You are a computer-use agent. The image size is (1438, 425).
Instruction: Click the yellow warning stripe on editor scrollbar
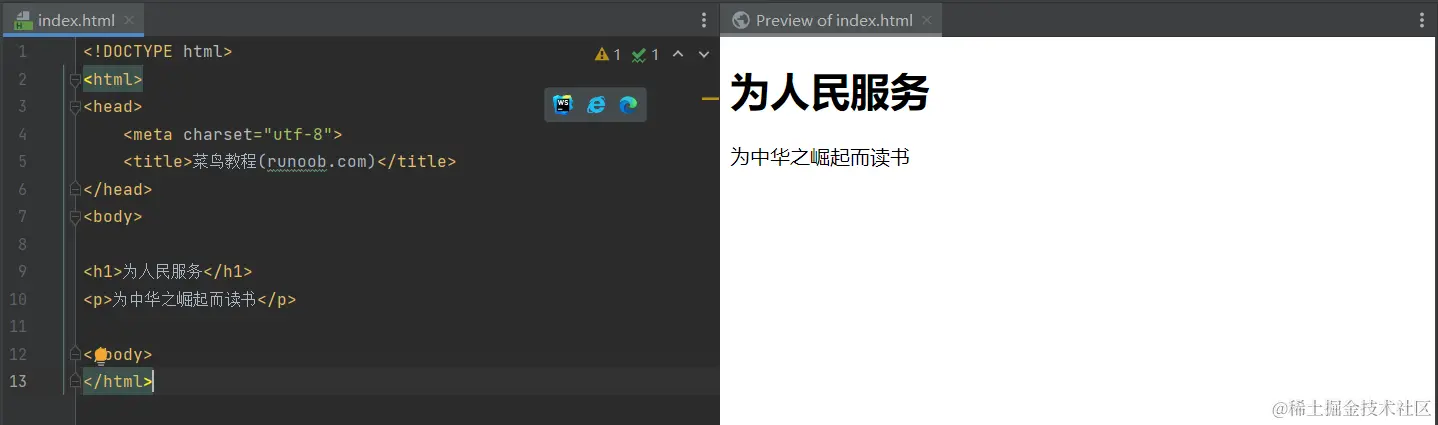click(x=710, y=99)
